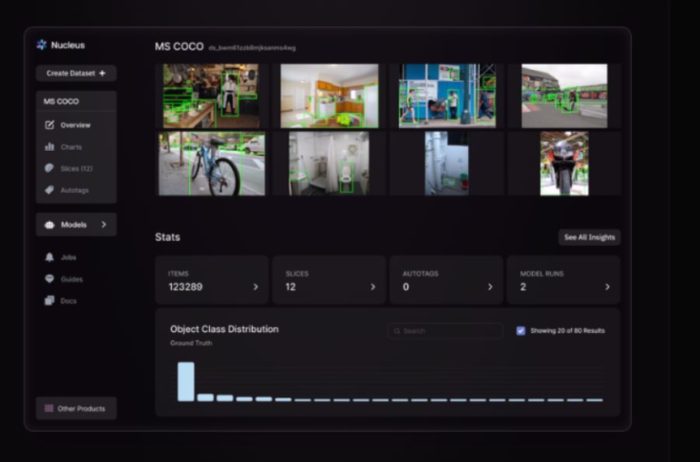Screen dimensions: 700x462
Task: Click the Models cloud icon
Action: pos(49,225)
